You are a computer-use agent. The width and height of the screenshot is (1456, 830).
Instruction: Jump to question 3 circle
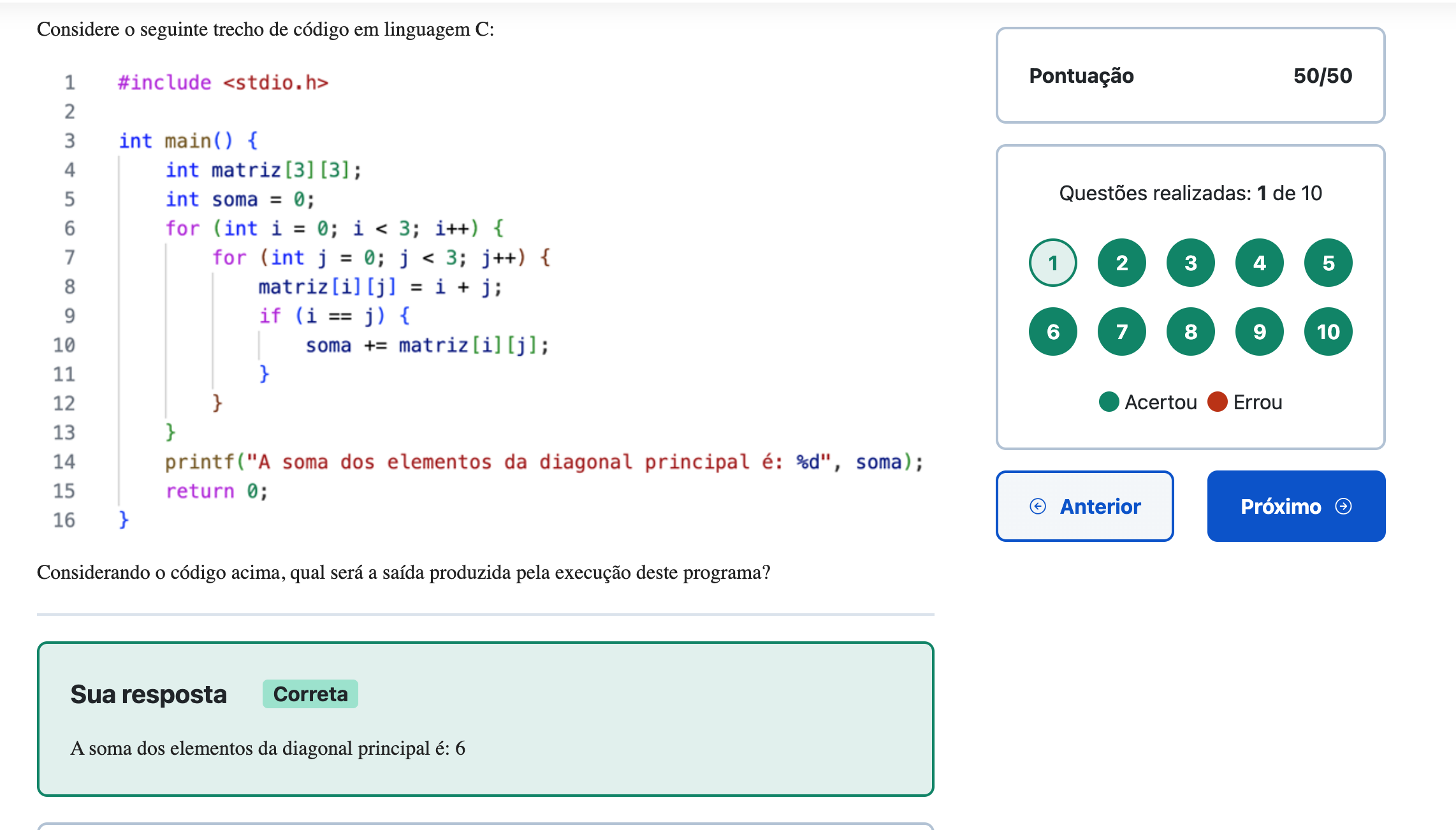coord(1190,263)
